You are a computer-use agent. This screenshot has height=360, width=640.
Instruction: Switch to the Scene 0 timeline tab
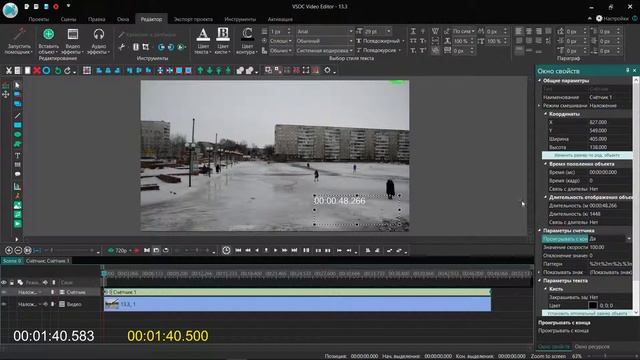12,260
